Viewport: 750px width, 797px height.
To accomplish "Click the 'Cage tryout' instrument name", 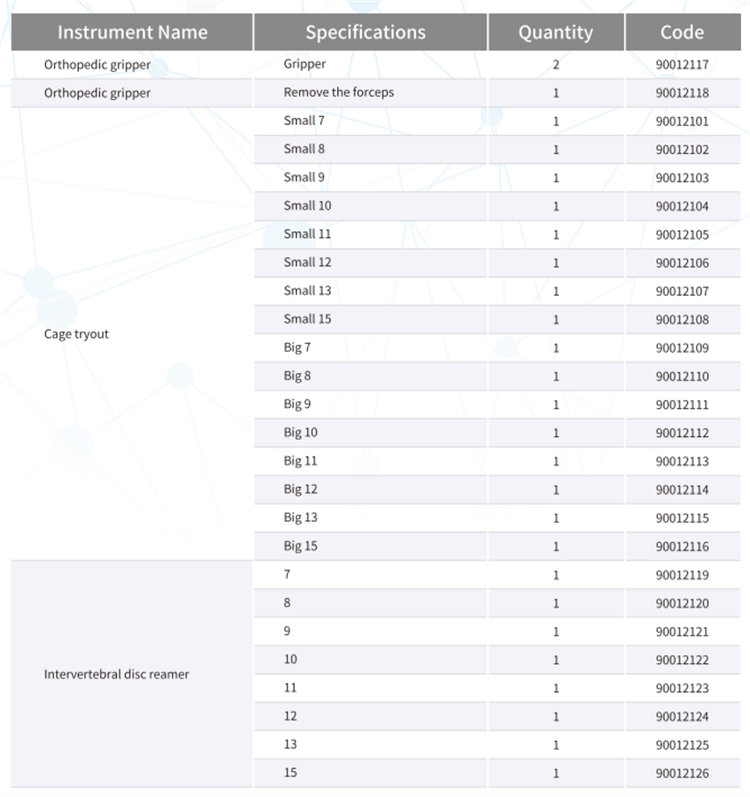I will click(x=76, y=334).
